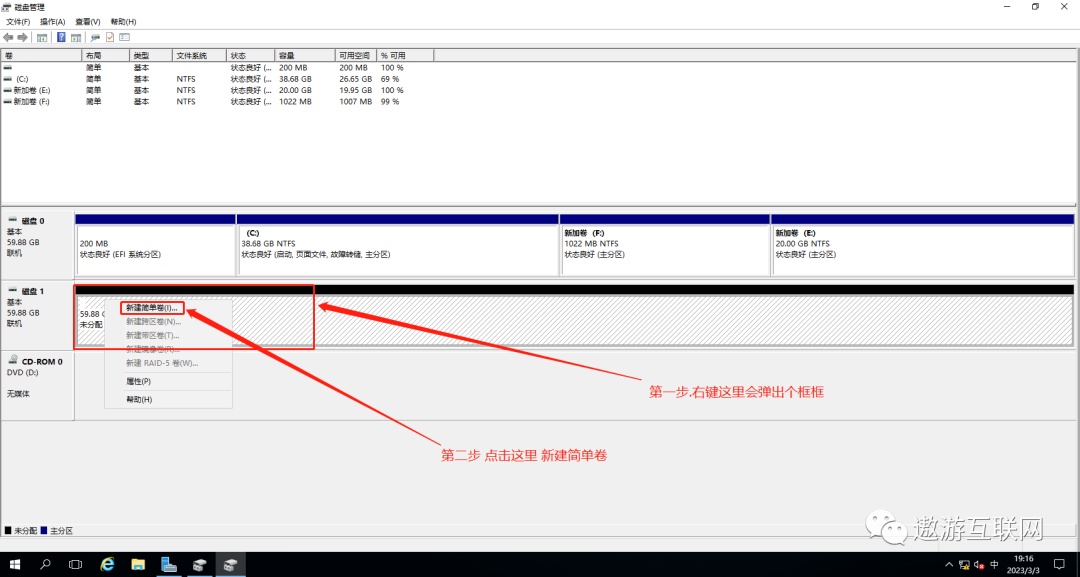
Task: Click the network tray icon
Action: click(964, 565)
